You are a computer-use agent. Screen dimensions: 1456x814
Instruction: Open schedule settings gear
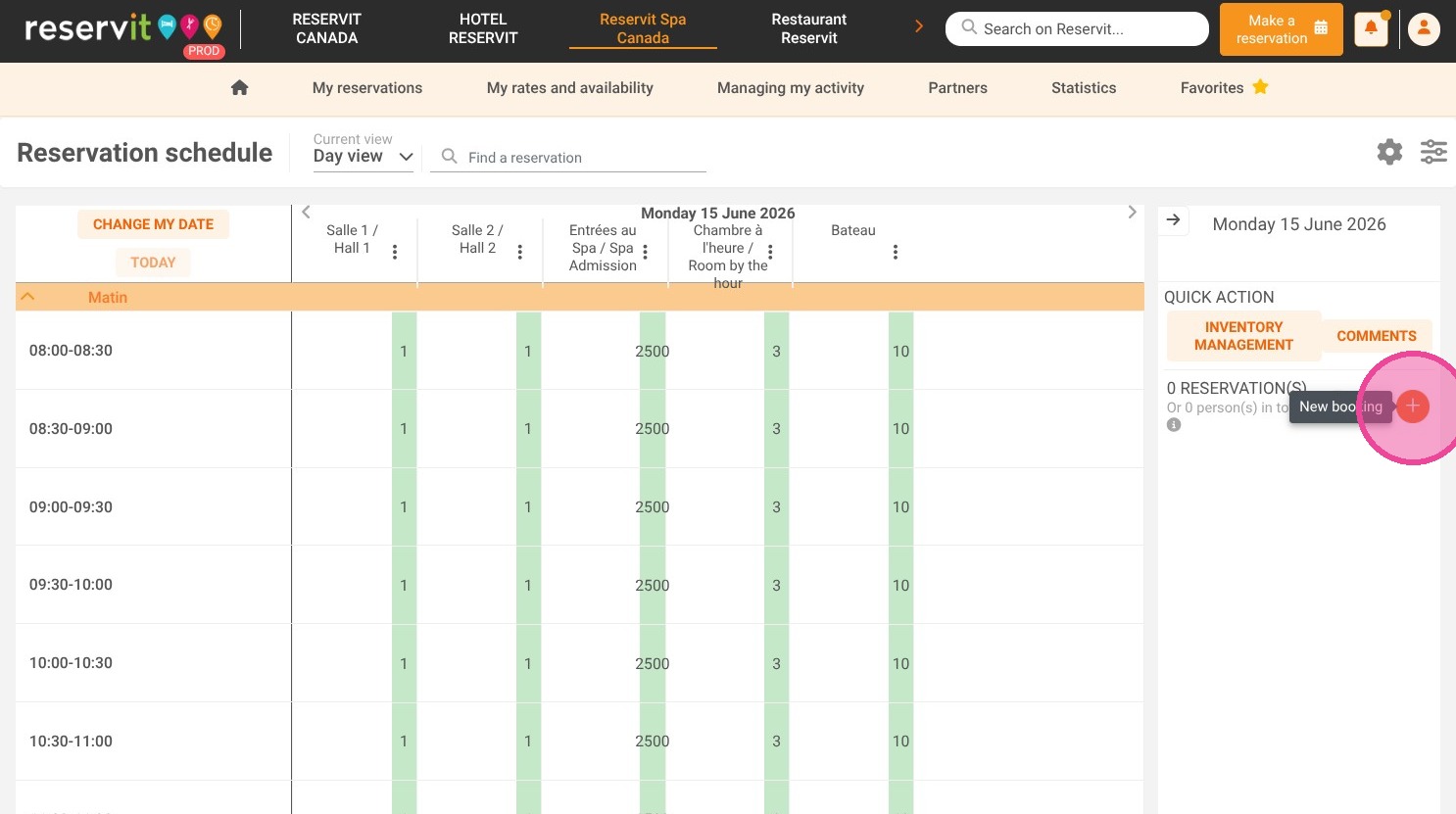coord(1389,152)
